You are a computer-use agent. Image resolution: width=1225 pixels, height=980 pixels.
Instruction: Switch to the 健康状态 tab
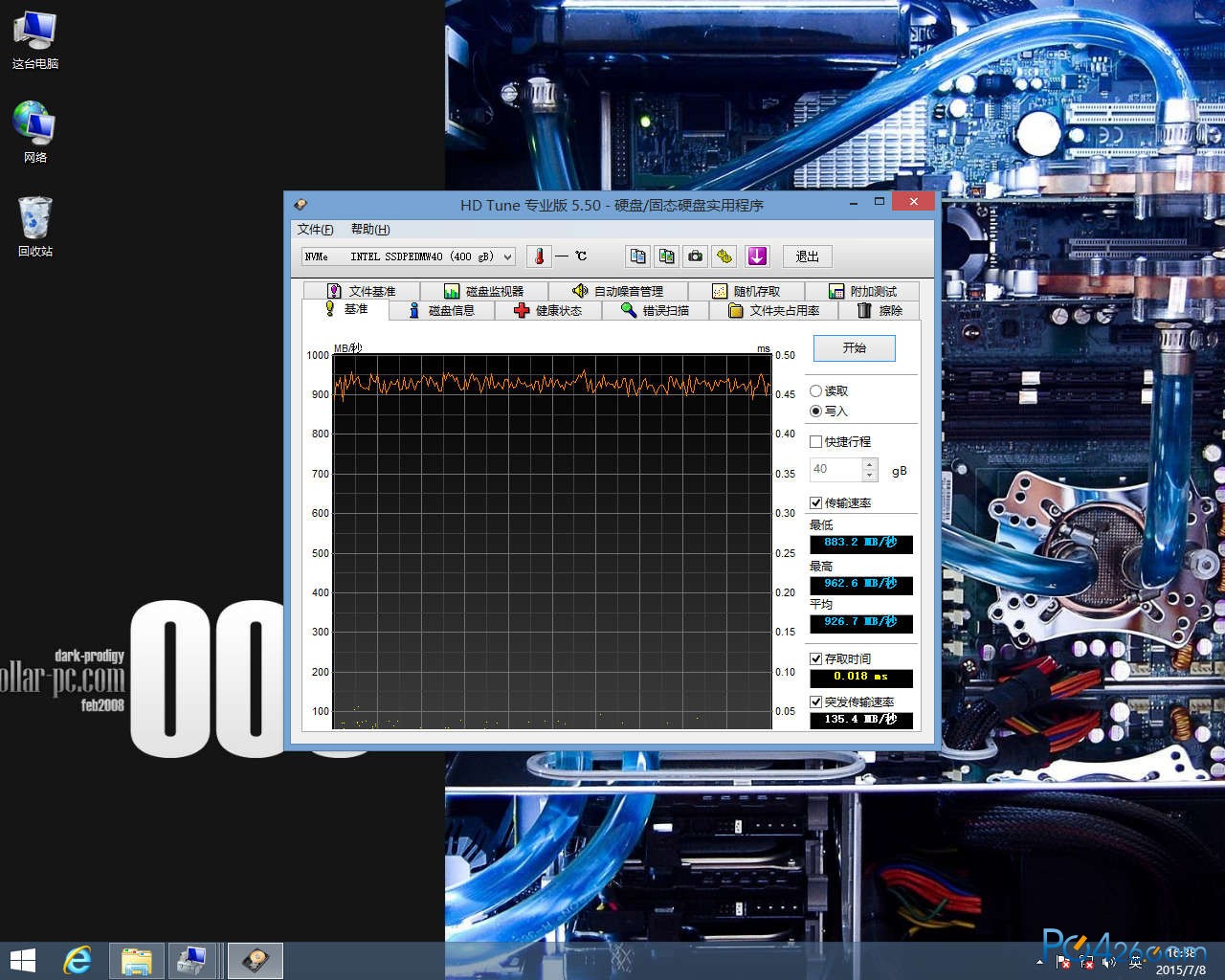click(x=548, y=310)
